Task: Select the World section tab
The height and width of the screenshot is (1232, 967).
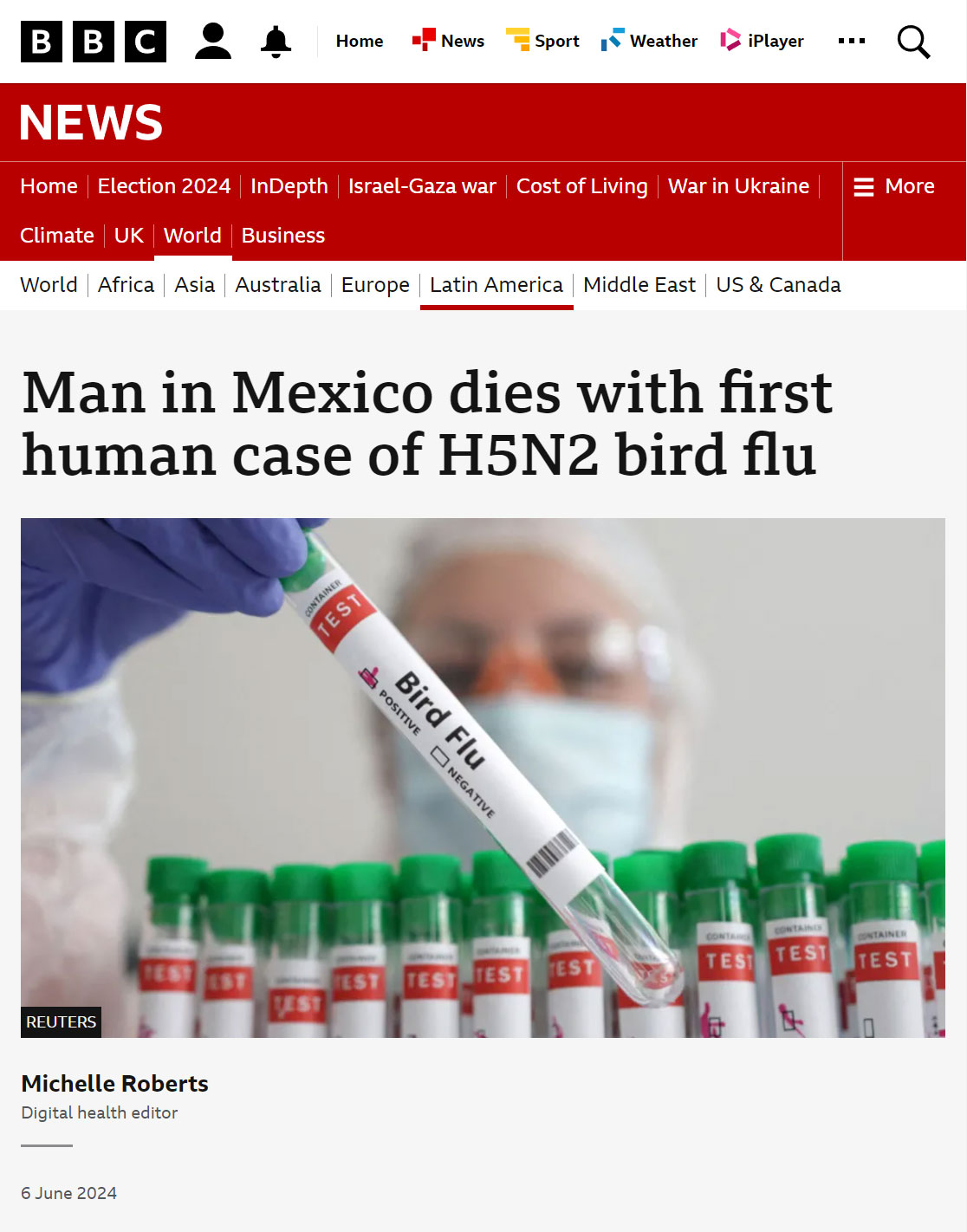Action: (192, 236)
